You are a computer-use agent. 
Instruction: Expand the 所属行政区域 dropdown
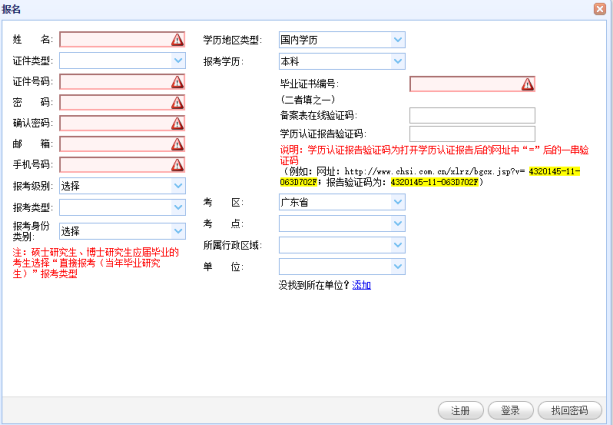tap(398, 245)
